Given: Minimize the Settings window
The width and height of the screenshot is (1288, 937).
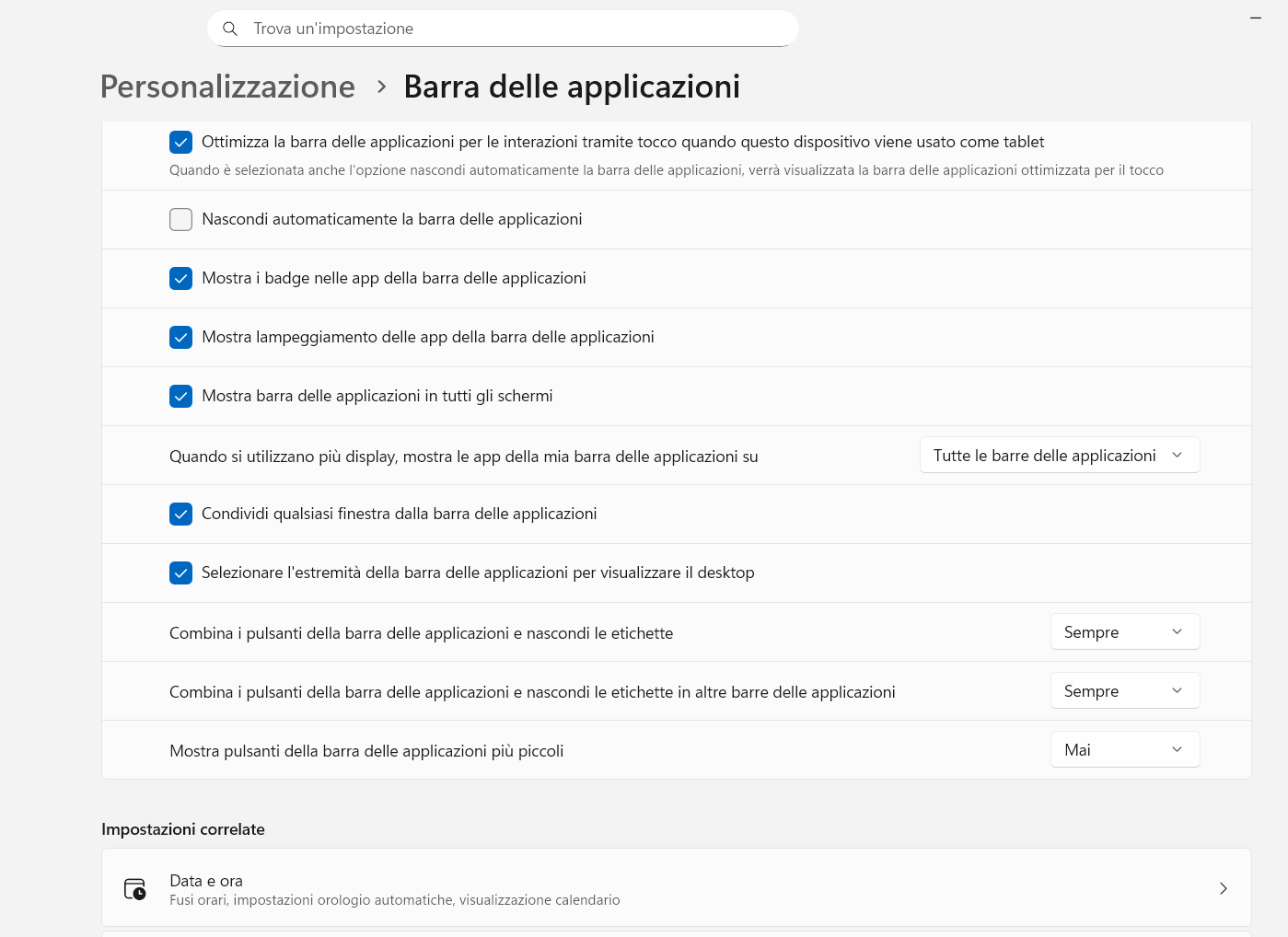Looking at the screenshot, I should (1256, 18).
